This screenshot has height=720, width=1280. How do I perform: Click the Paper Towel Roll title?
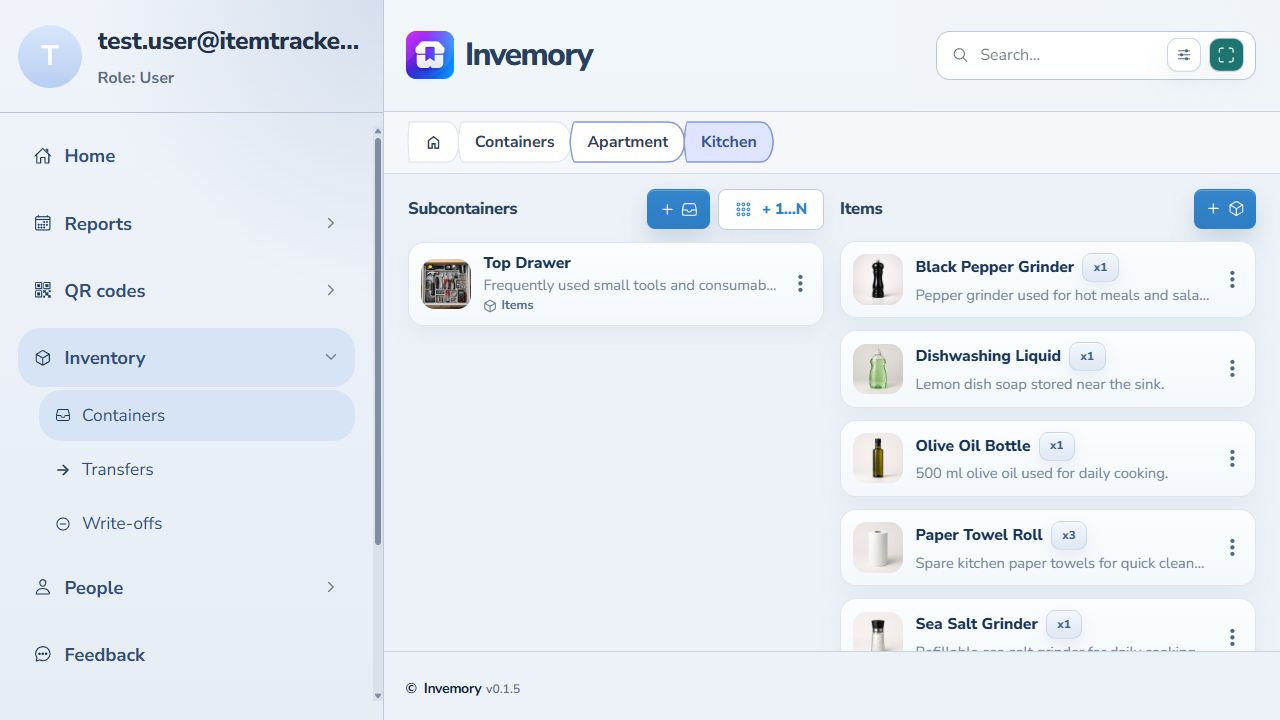pos(979,535)
